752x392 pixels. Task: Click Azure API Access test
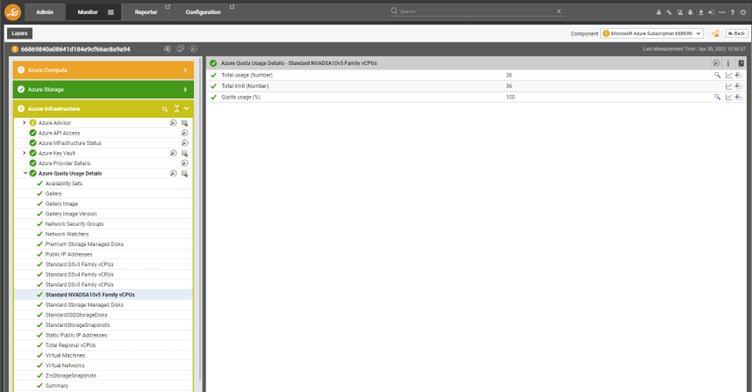click(59, 133)
